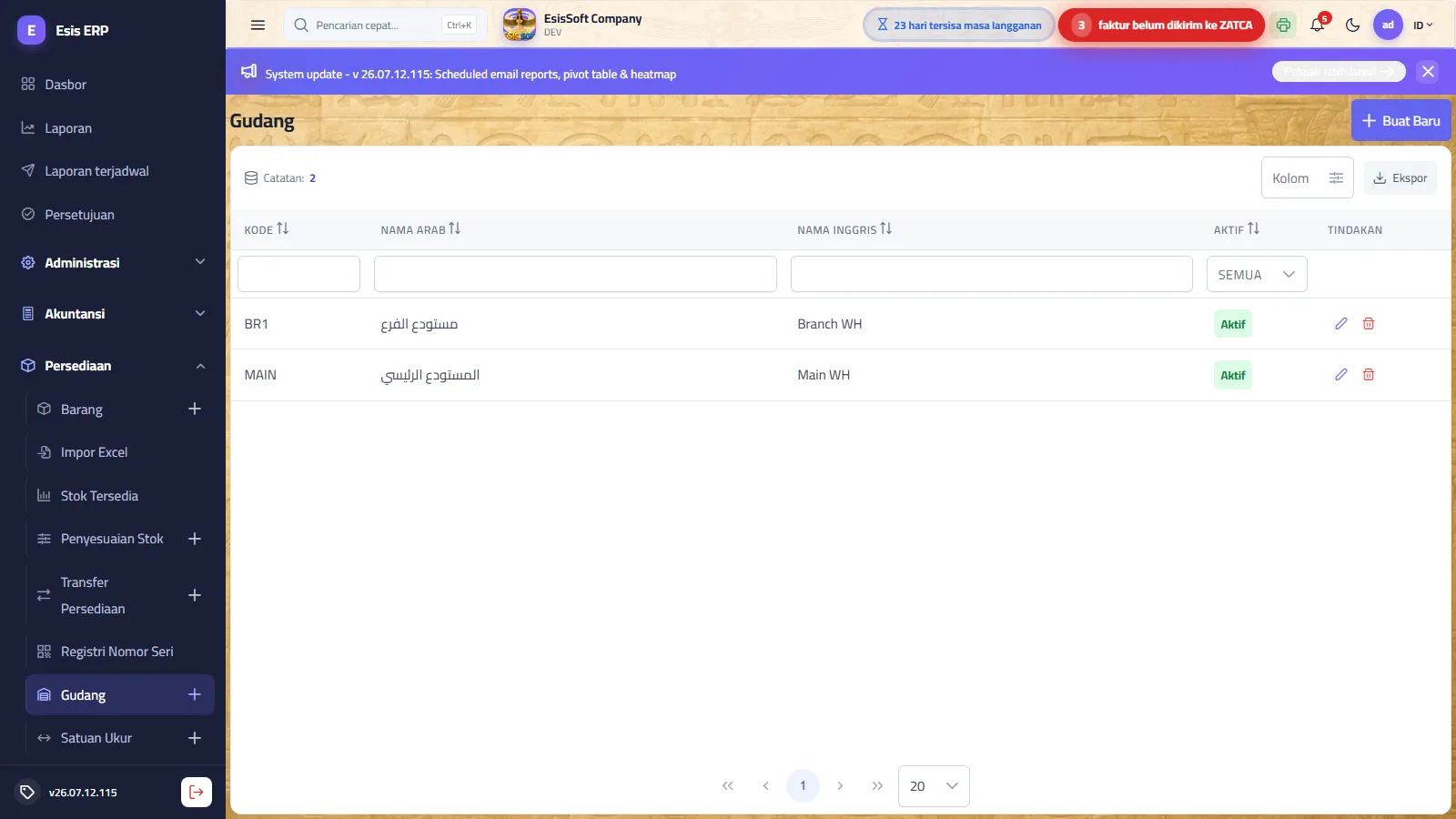Open the notifications bell
The width and height of the screenshot is (1456, 819).
coord(1317,25)
